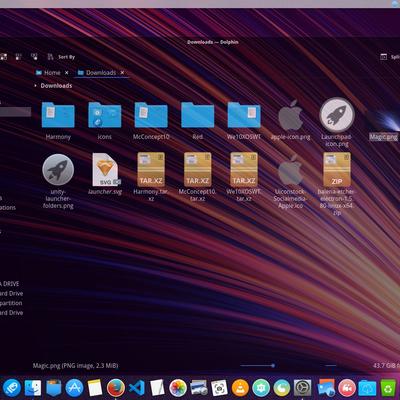Open the white paper text editor dock icon

pyautogui.click(x=157, y=388)
